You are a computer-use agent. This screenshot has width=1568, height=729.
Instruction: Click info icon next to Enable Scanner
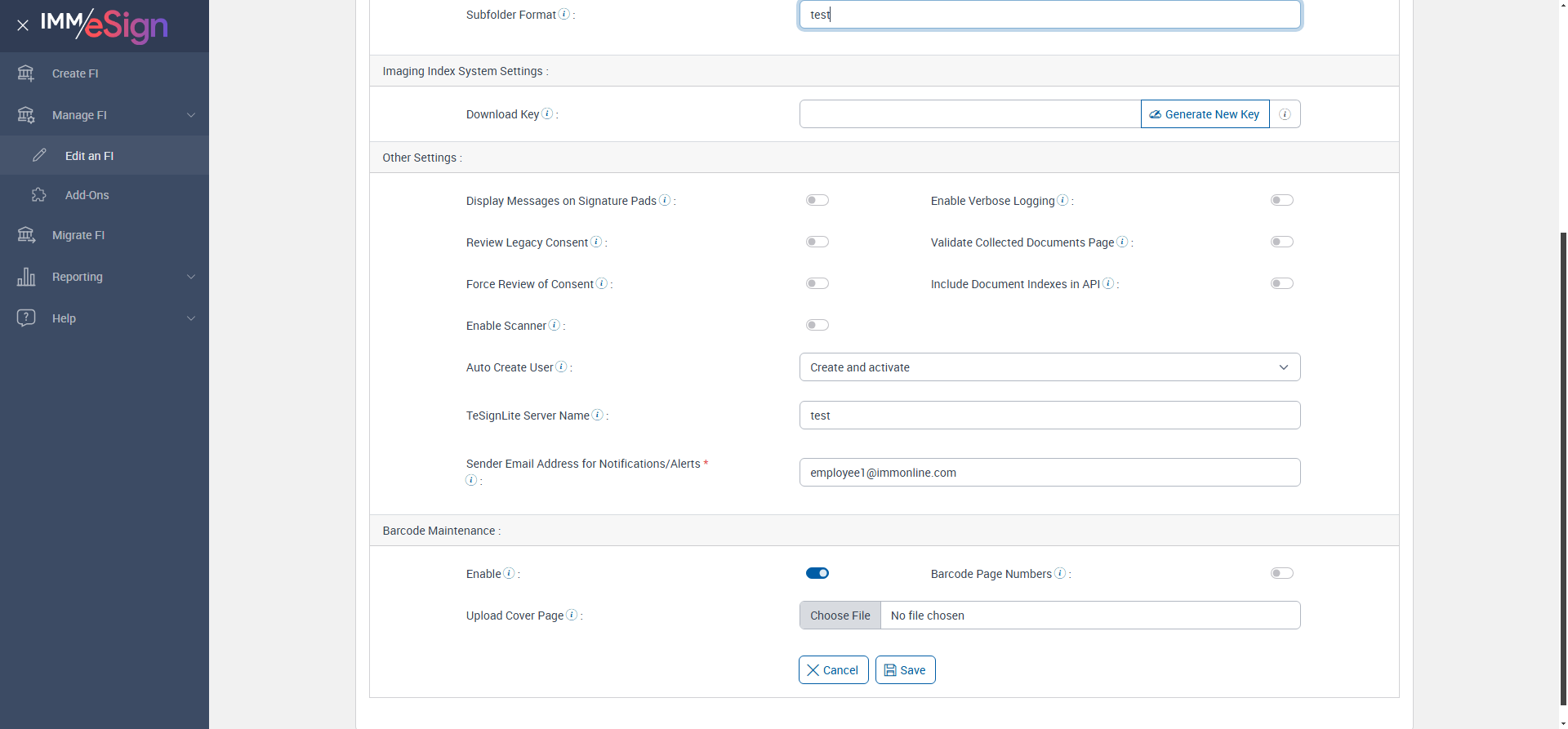[555, 325]
